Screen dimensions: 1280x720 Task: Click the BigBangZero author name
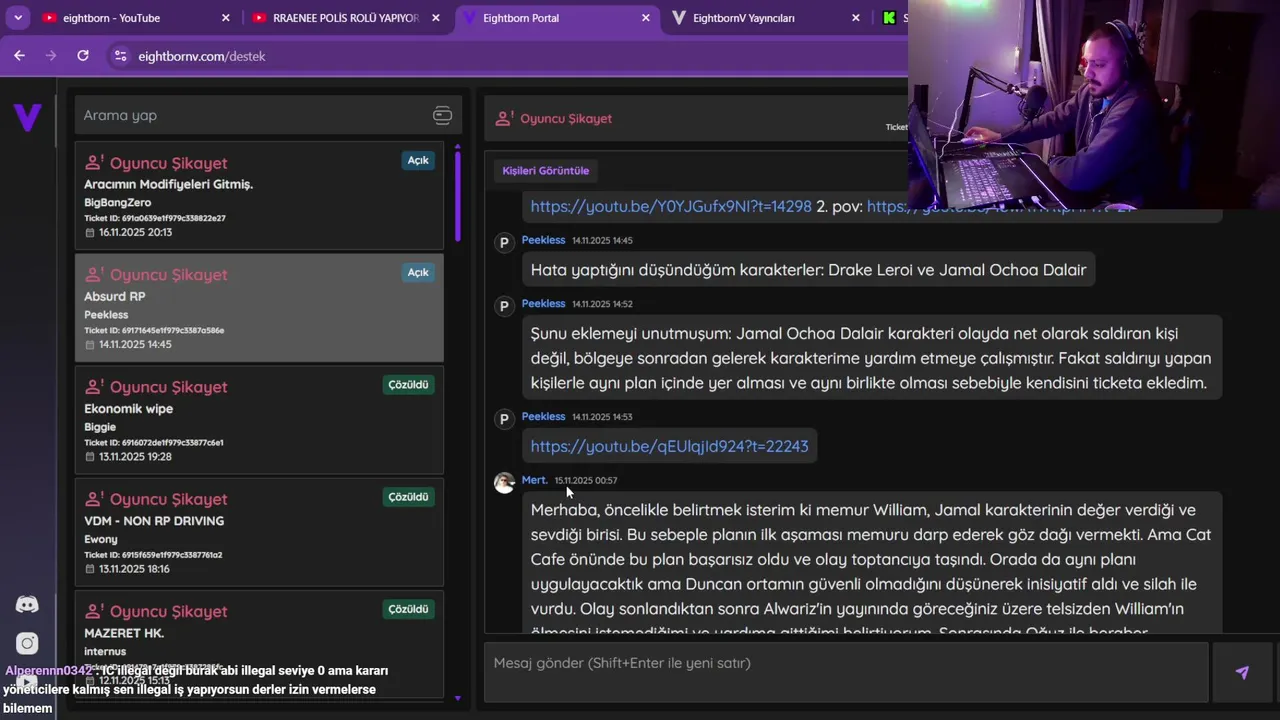click(x=118, y=203)
